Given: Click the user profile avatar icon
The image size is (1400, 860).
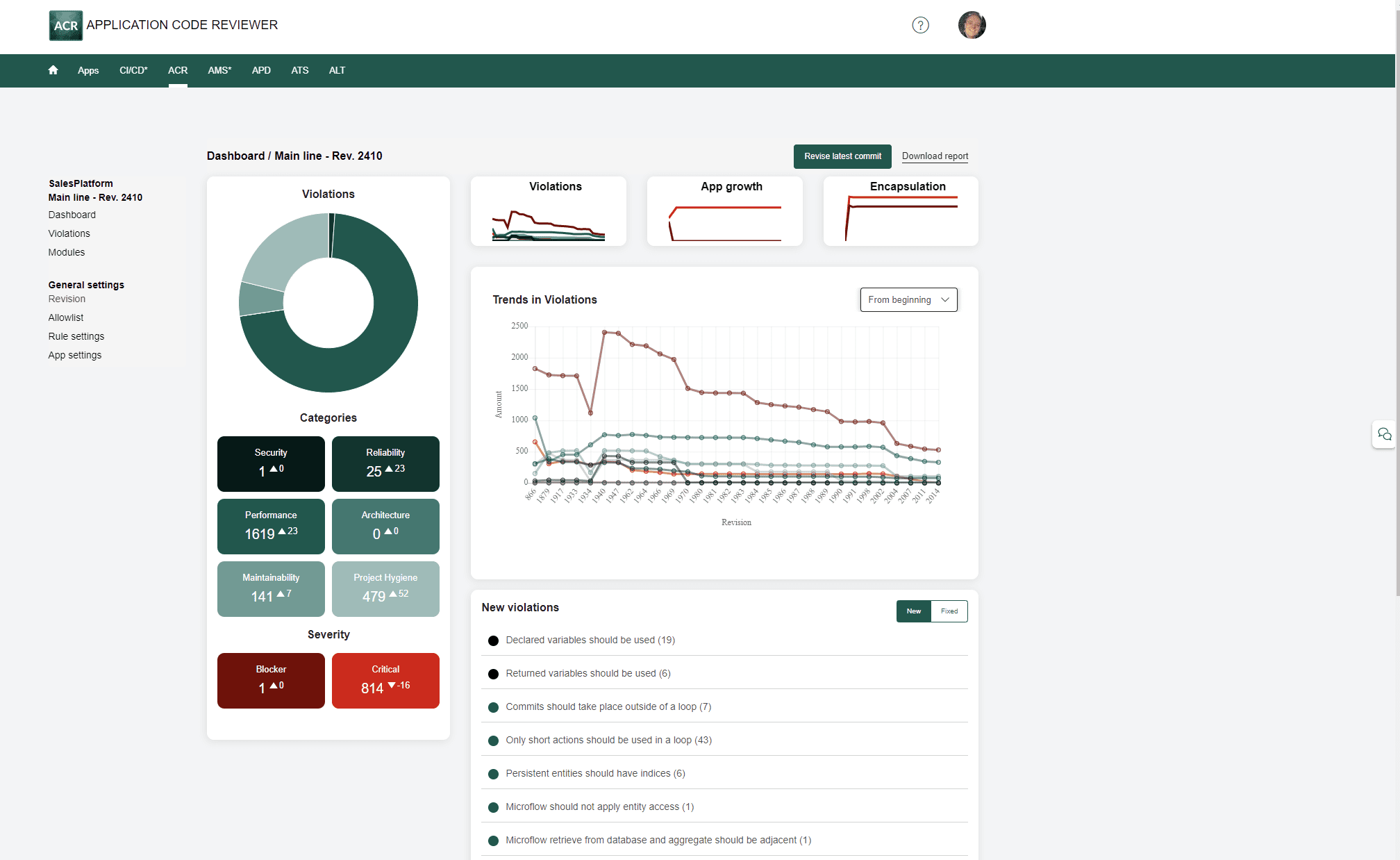Looking at the screenshot, I should coord(970,25).
